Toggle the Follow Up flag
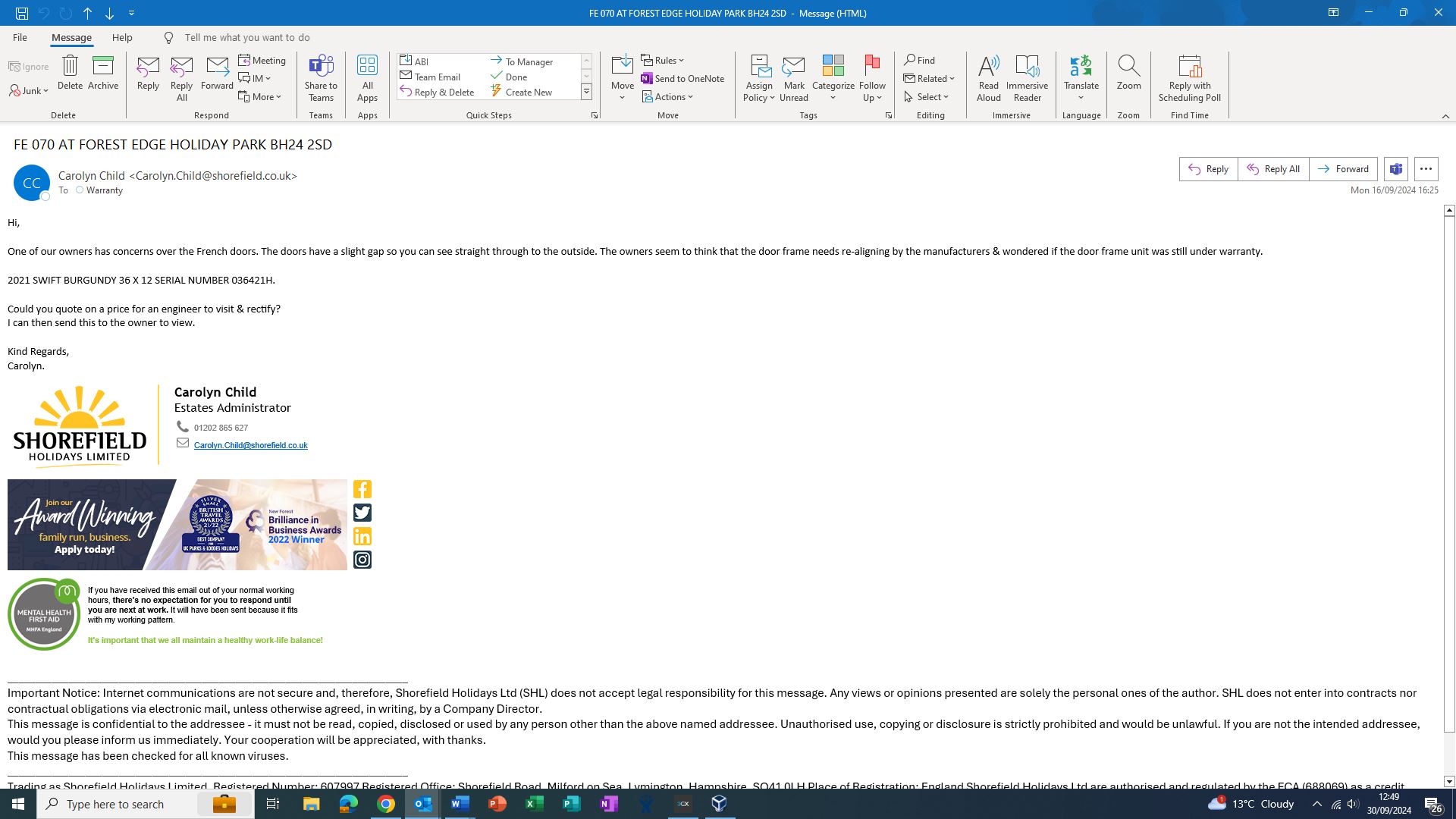Image resolution: width=1456 pixels, height=819 pixels. coord(872,67)
